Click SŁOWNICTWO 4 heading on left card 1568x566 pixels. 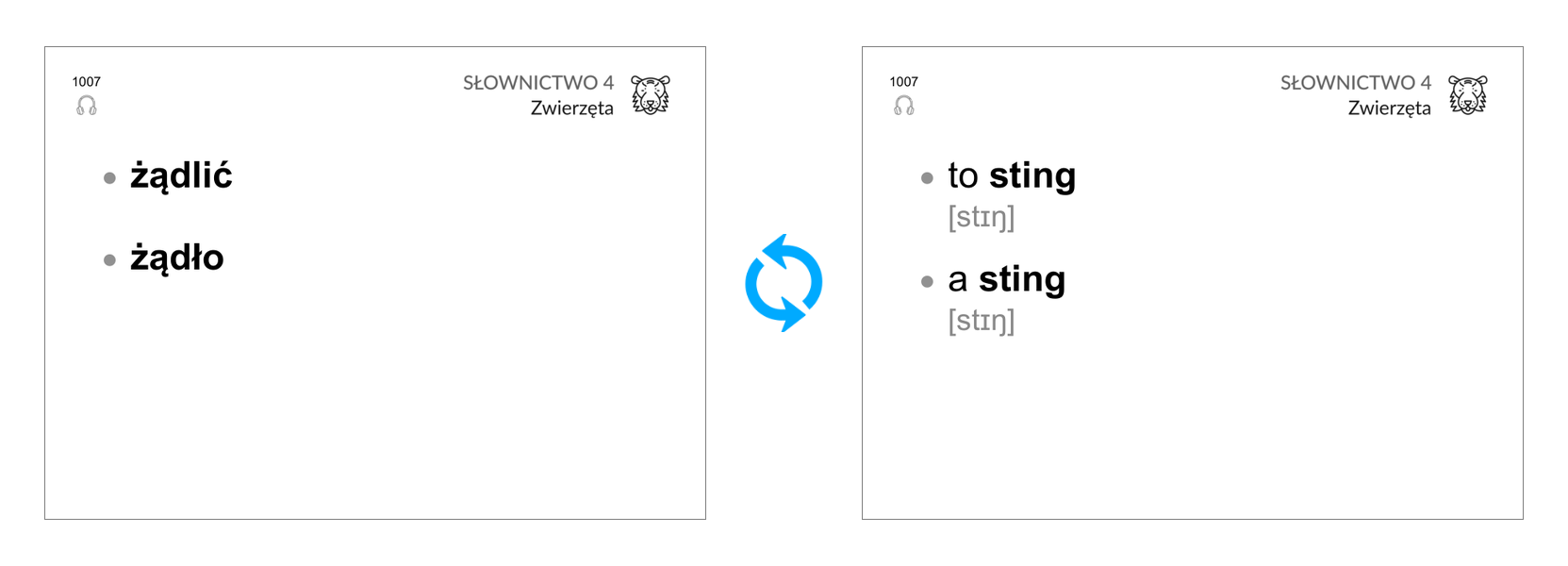538,83
